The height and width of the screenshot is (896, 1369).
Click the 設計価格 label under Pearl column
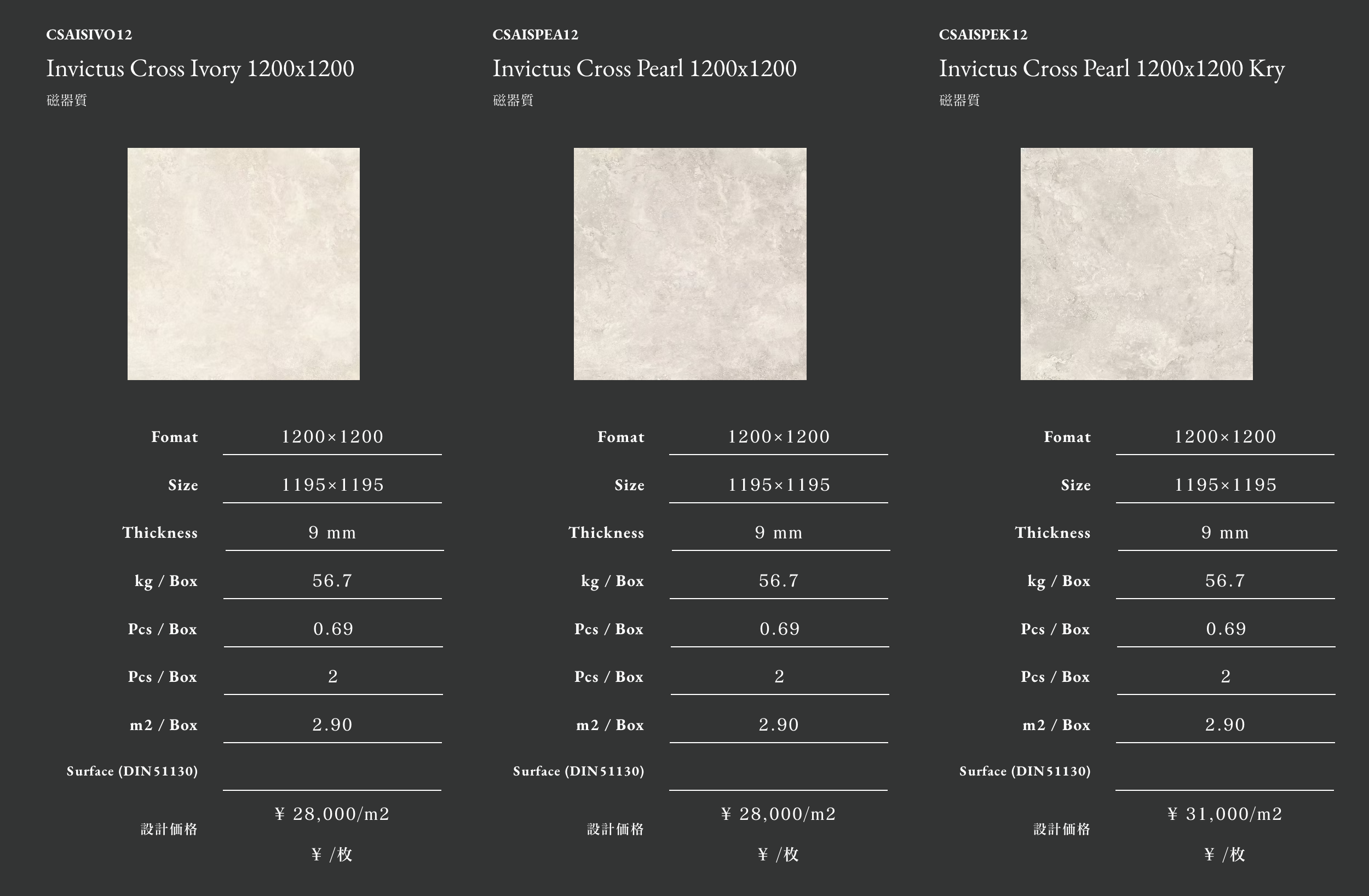[x=616, y=829]
